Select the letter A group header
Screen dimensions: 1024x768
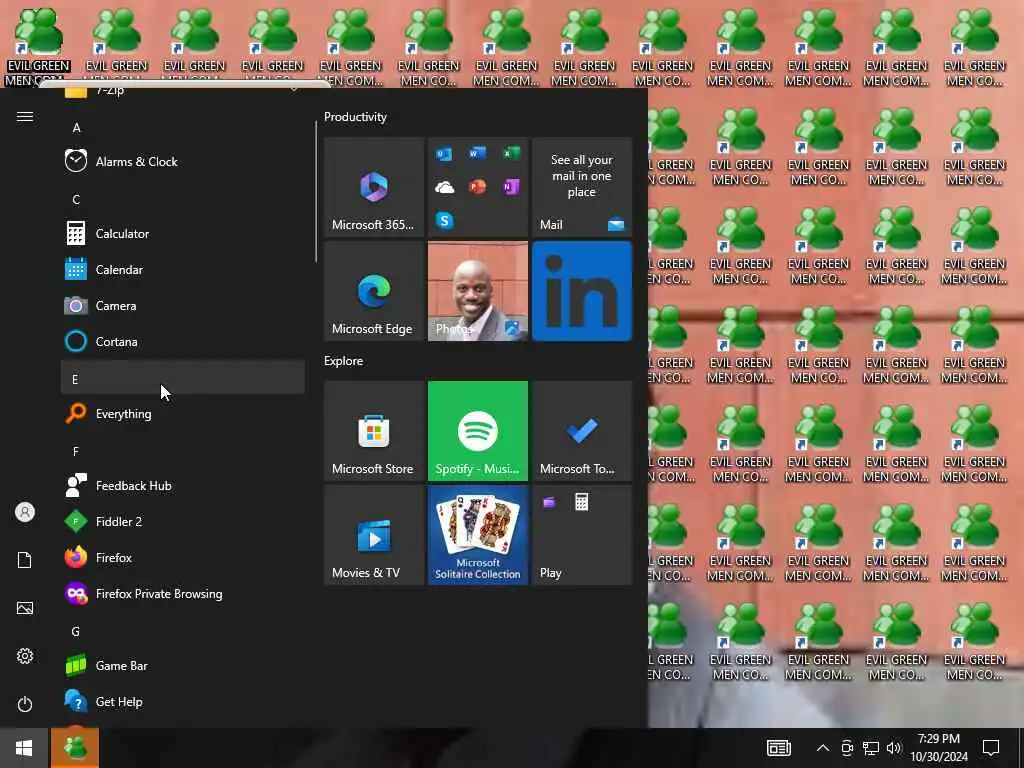pos(182,127)
